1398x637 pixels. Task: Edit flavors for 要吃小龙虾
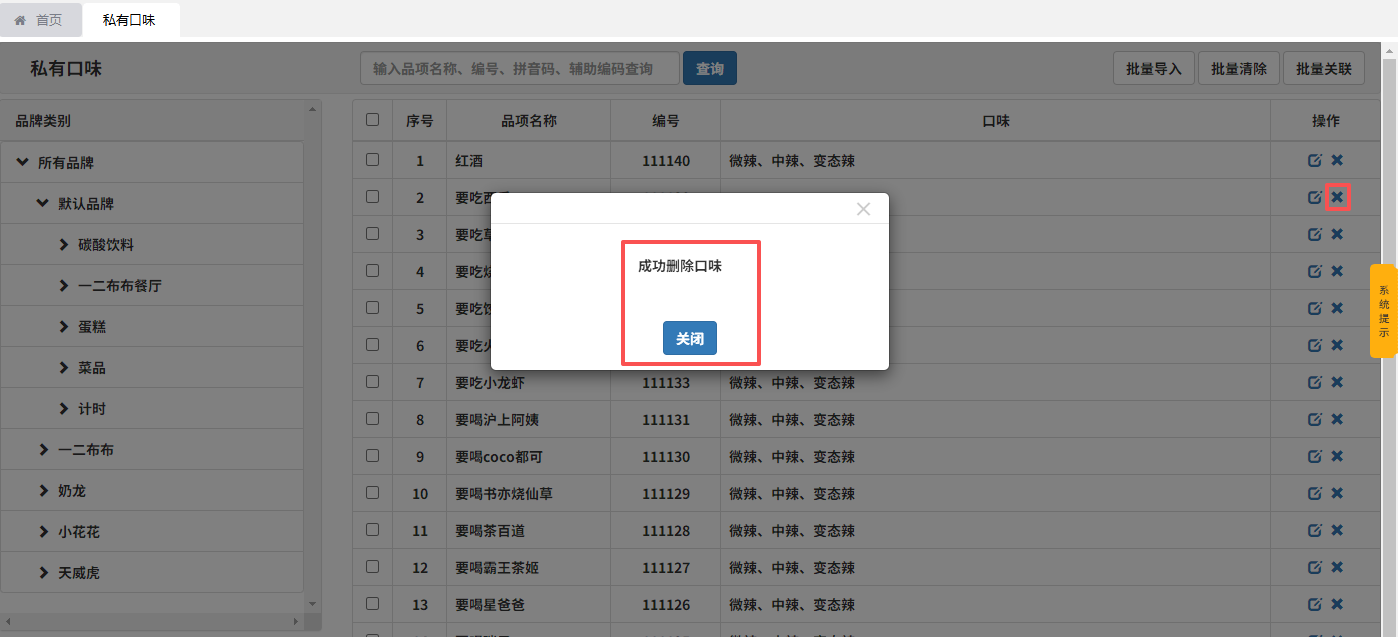click(1315, 382)
